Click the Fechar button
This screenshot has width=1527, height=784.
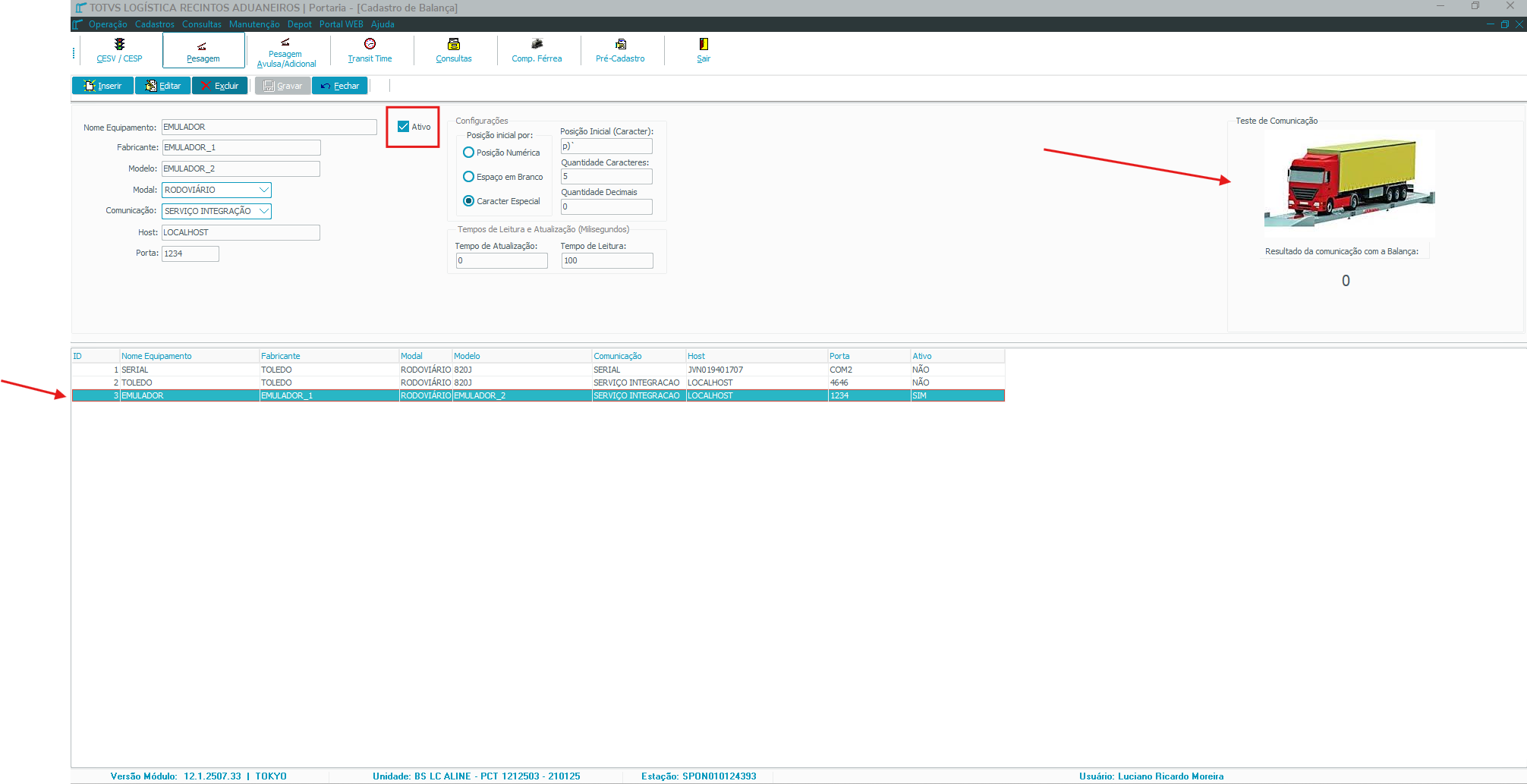[340, 86]
